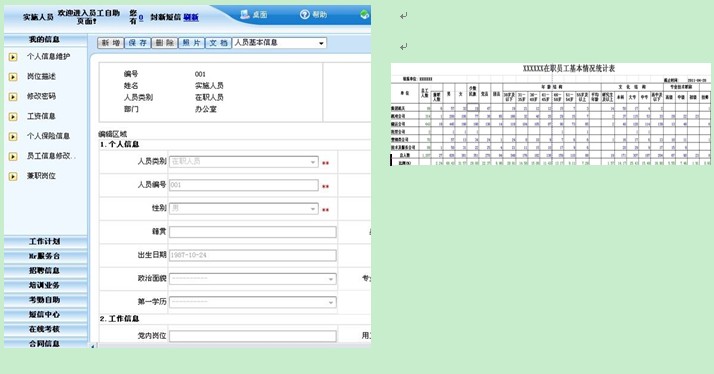Click the arrow icon beside 兼职岗位
The width and height of the screenshot is (714, 374).
tap(13, 176)
